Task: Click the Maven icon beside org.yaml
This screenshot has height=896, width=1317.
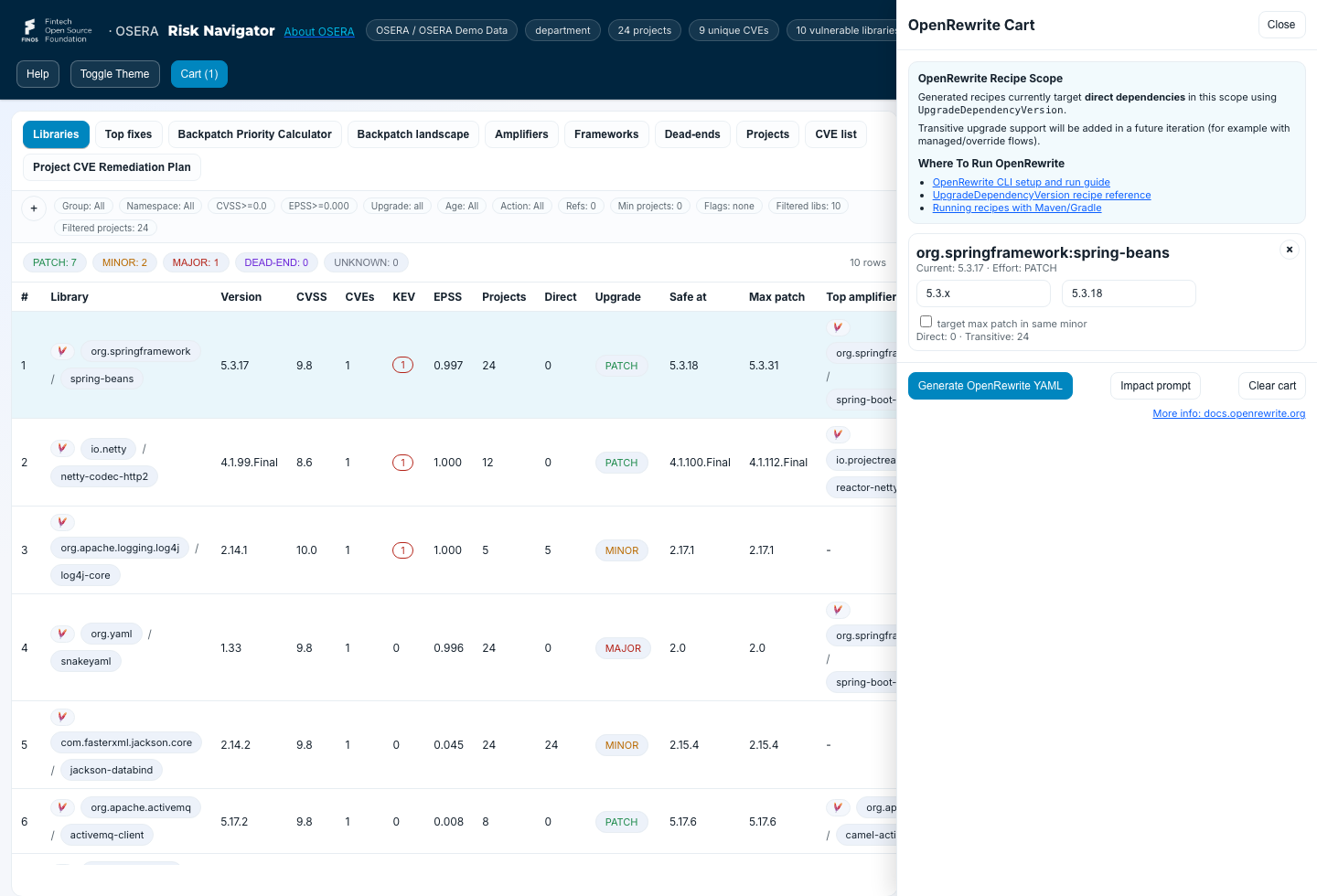Action: pos(62,634)
